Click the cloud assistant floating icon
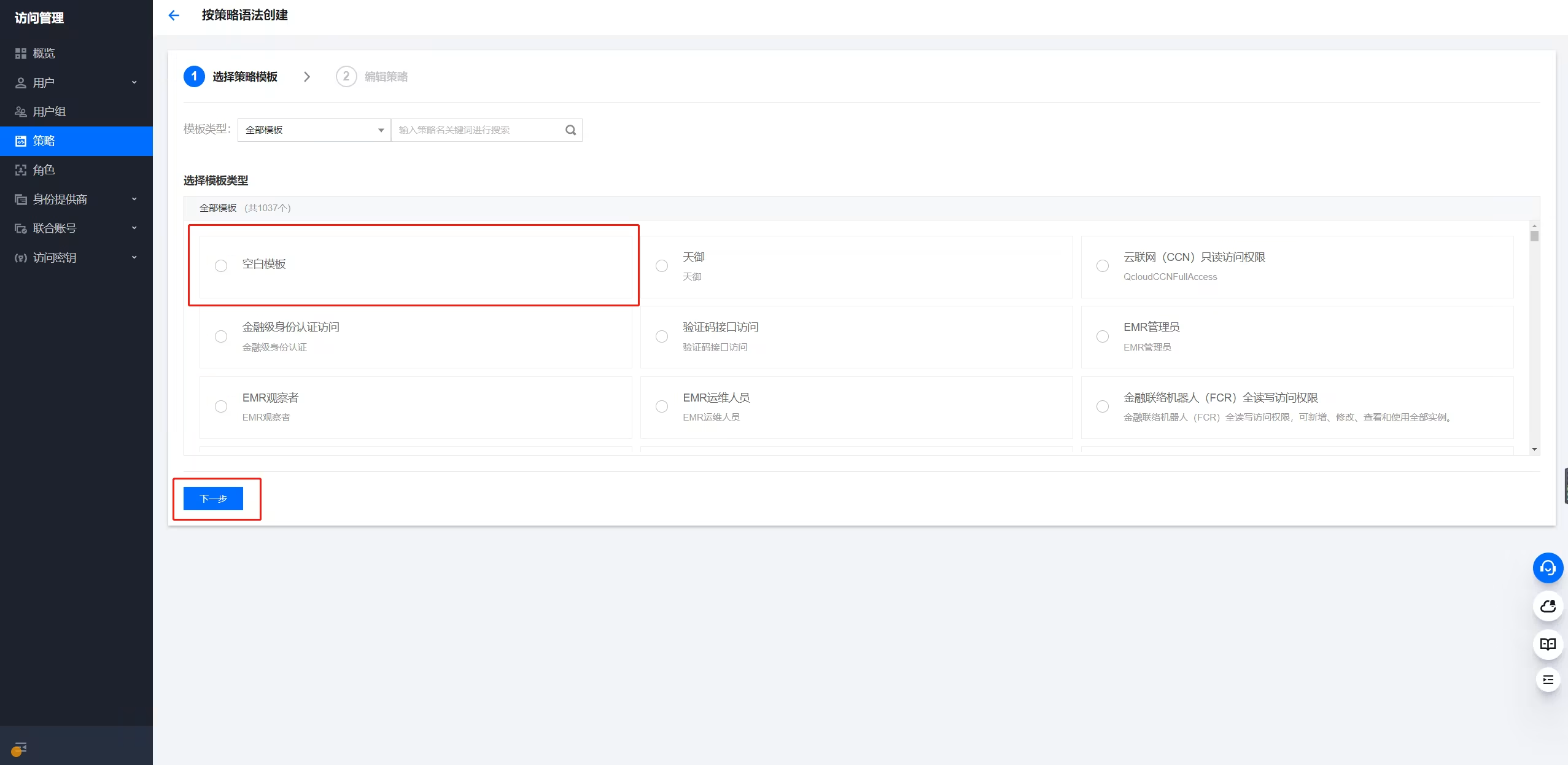 point(1548,607)
